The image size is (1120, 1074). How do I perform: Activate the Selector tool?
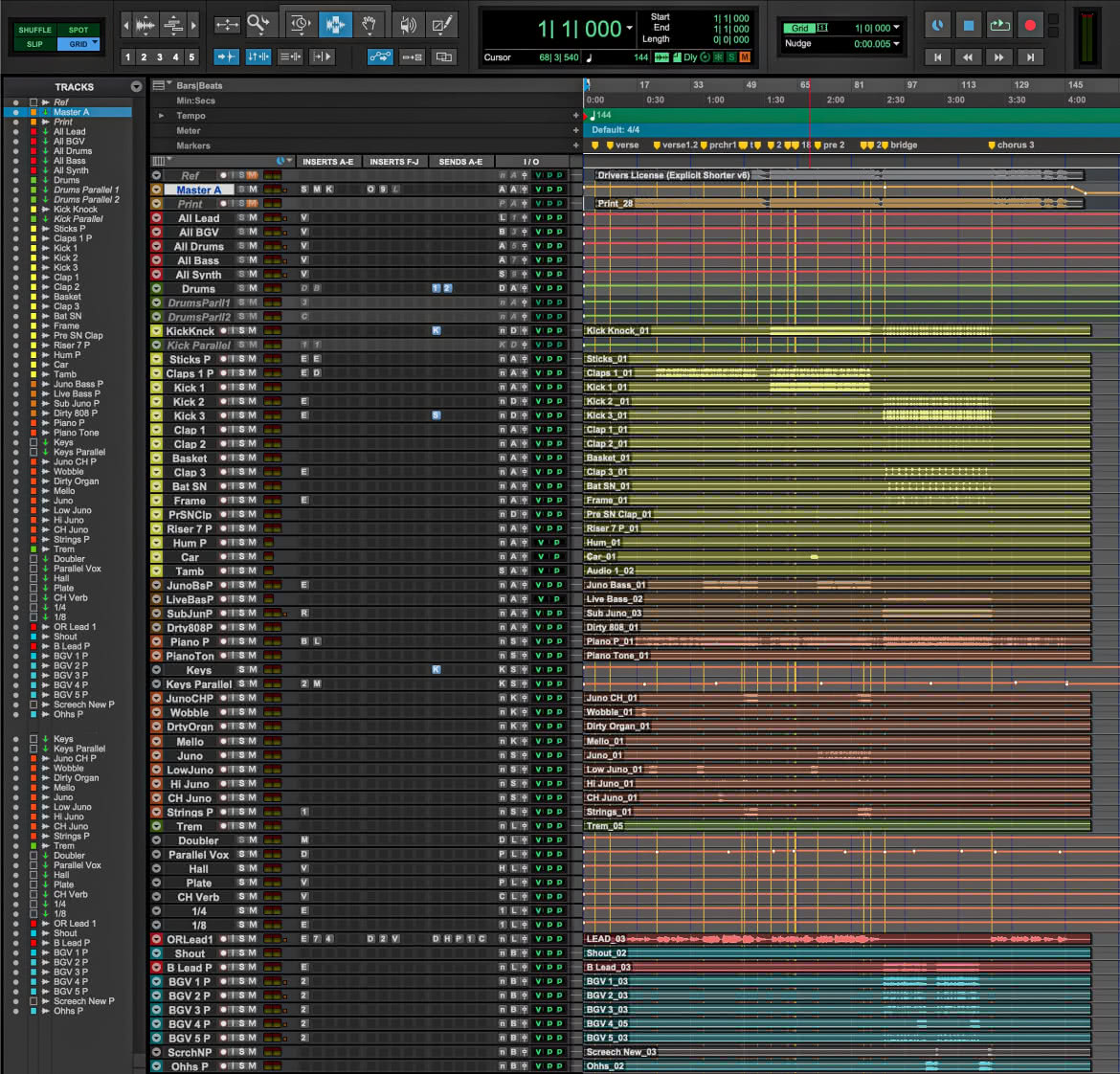point(335,25)
